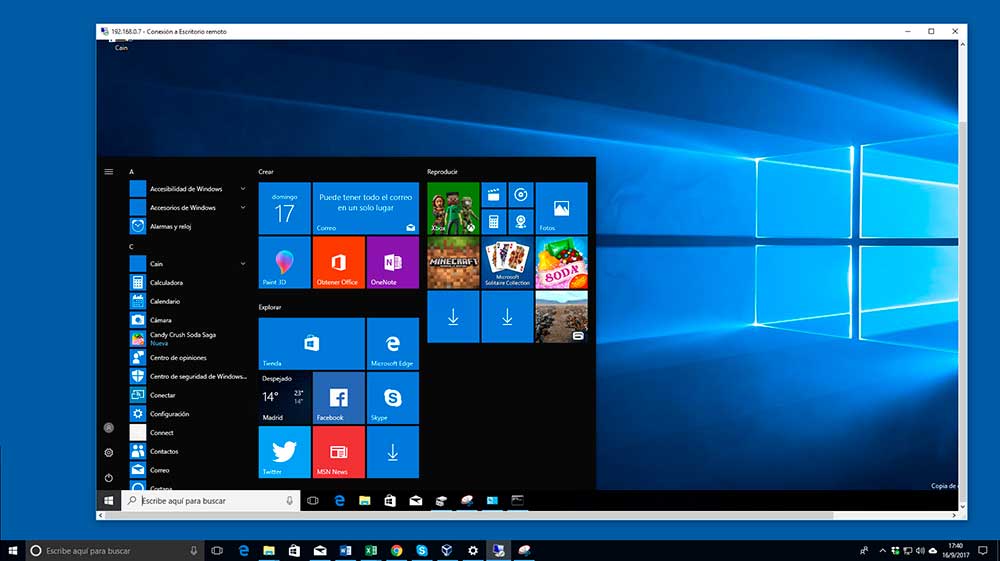Click the letter A section header
The width and height of the screenshot is (1000, 561).
131,171
